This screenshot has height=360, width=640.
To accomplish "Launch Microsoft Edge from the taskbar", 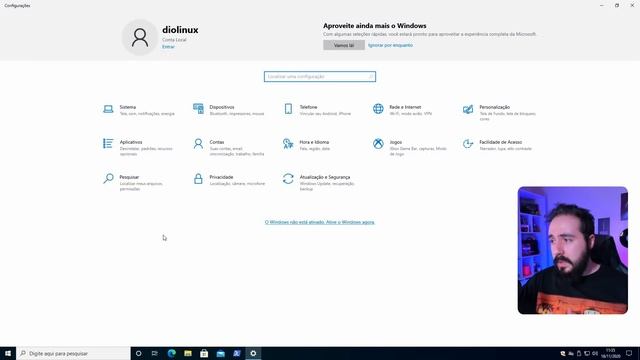I will click(x=171, y=353).
